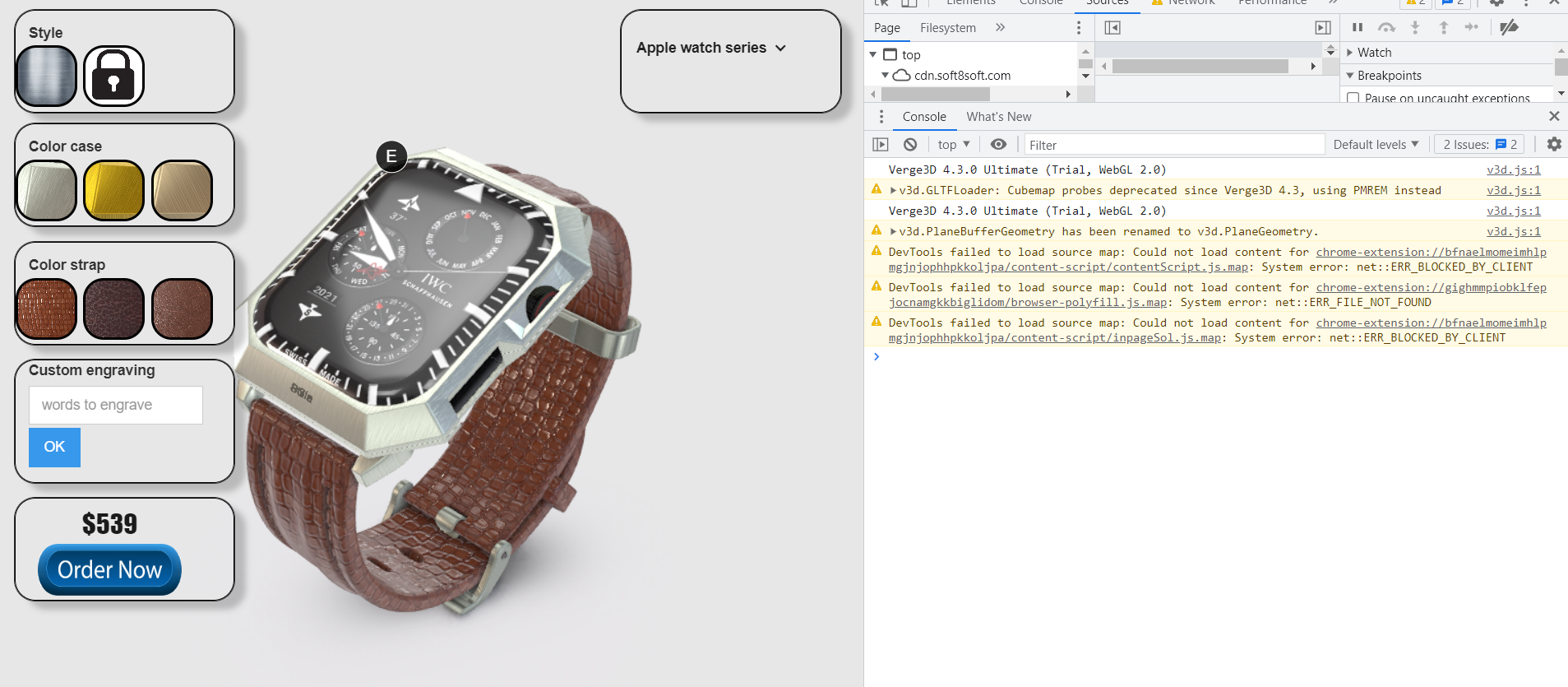1568x687 pixels.
Task: Switch to the Filesystem tab
Action: point(948,28)
